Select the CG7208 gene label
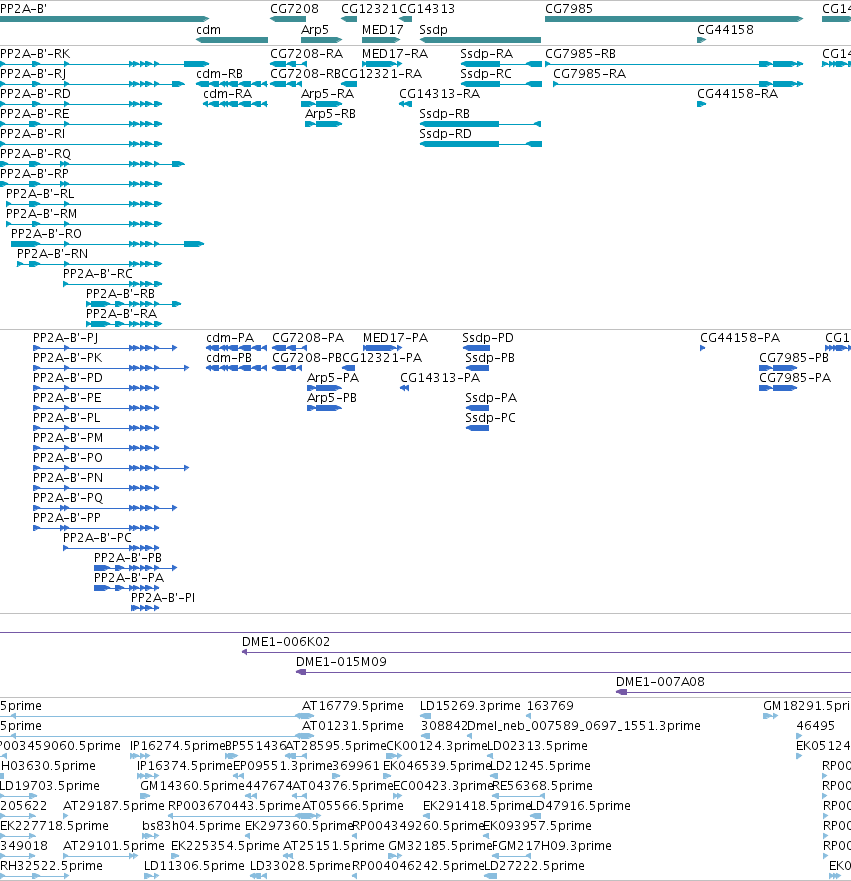 (294, 9)
